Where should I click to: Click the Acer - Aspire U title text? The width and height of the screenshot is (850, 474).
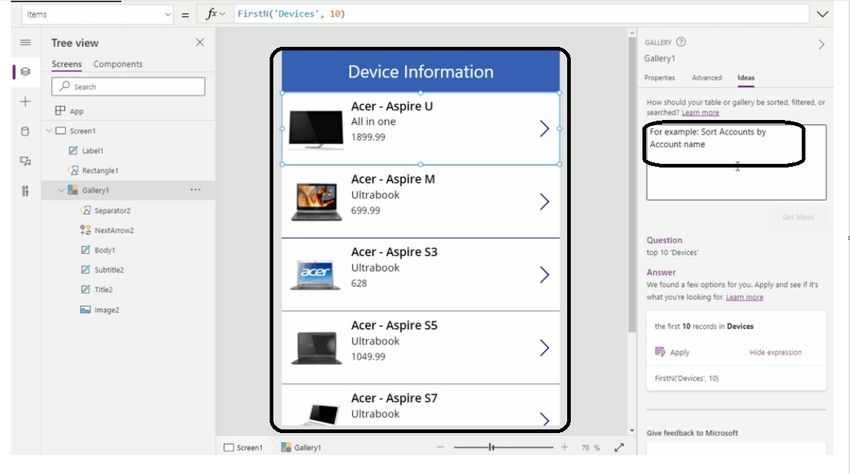392,106
